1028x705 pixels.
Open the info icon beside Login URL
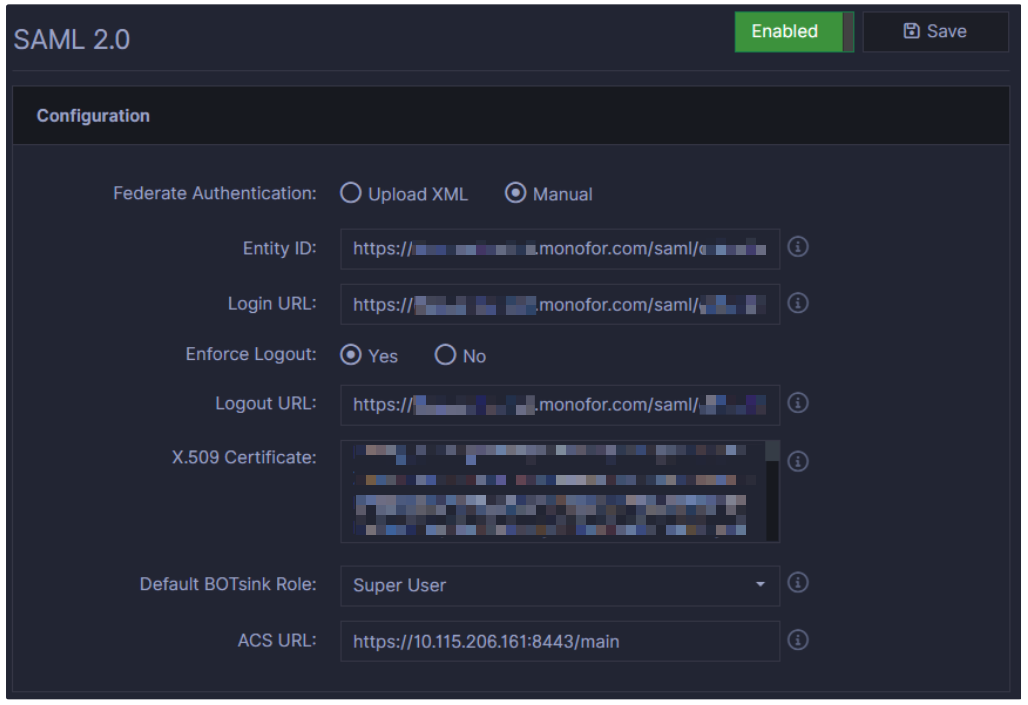(x=798, y=304)
